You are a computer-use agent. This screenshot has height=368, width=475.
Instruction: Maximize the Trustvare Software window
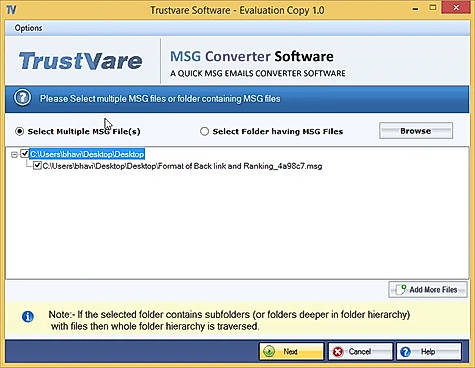pos(433,8)
